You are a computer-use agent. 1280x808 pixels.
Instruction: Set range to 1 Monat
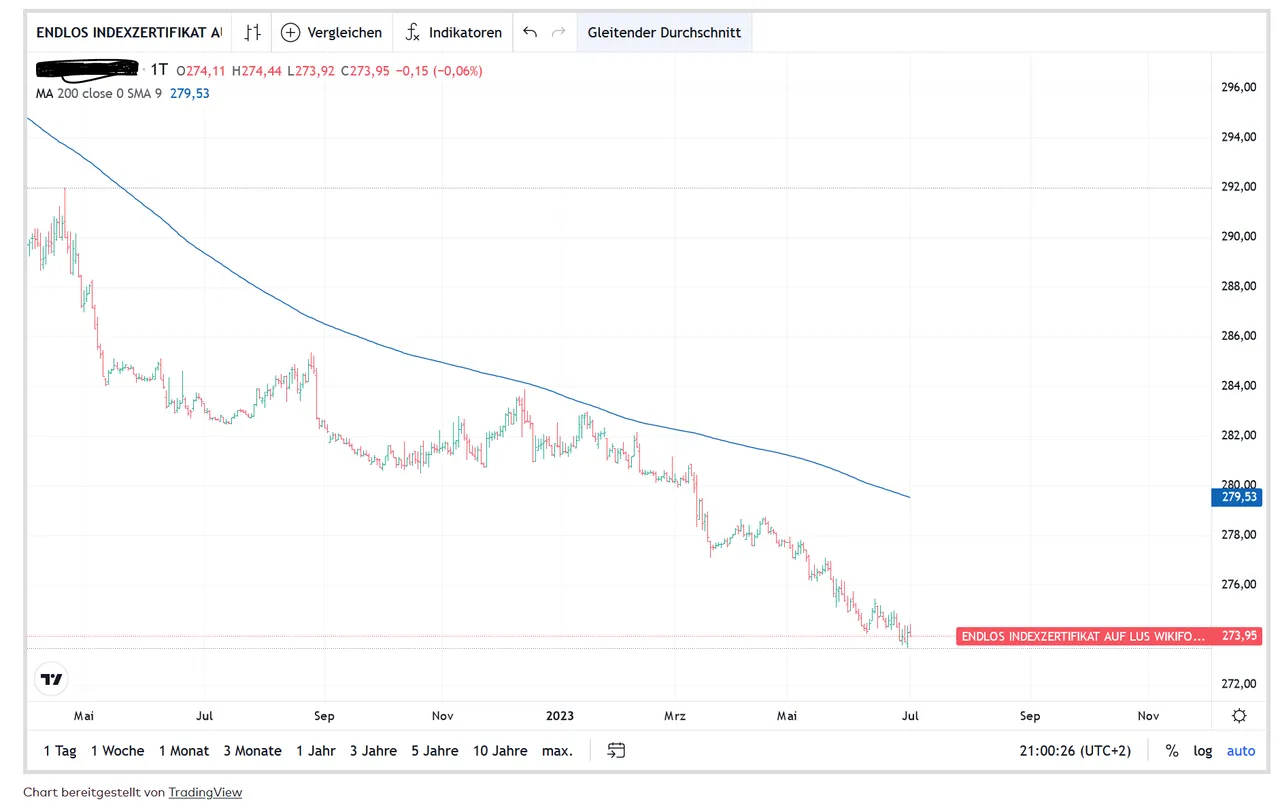[184, 751]
